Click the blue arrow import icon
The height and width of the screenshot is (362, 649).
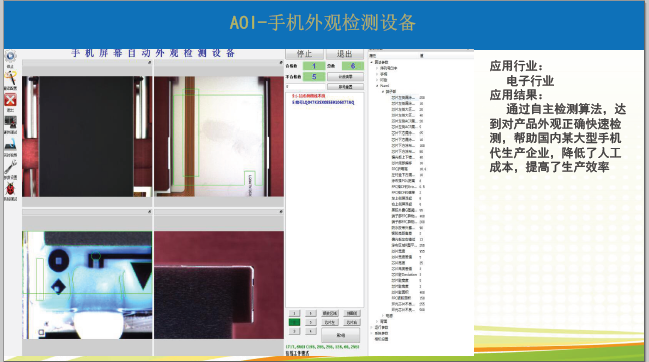point(10,144)
